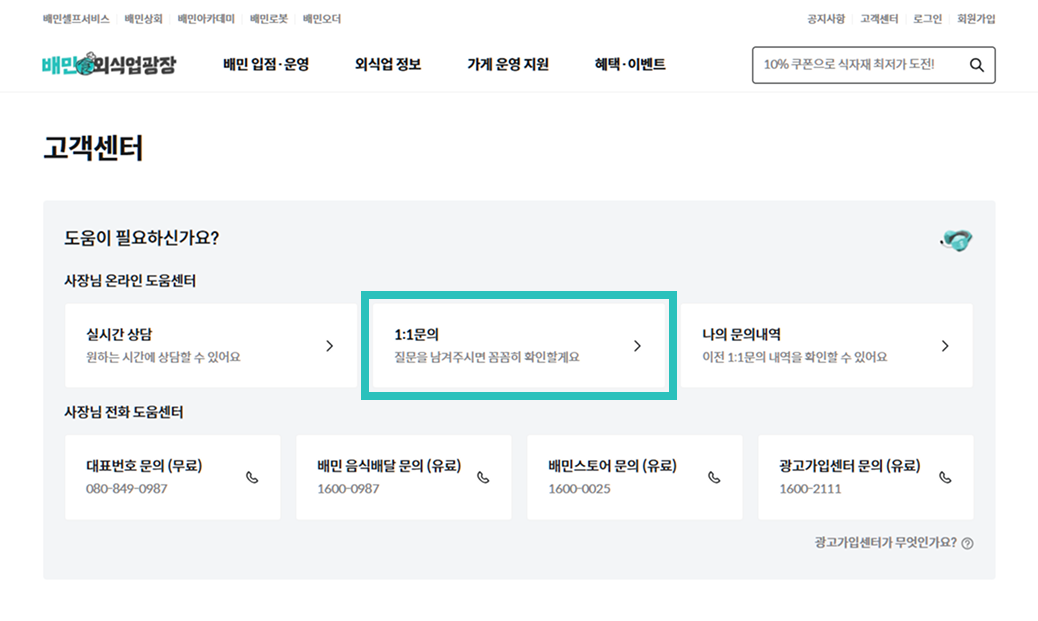1038x621 pixels.
Task: Open the 혜택·이벤트 menu
Action: pyautogui.click(x=630, y=64)
